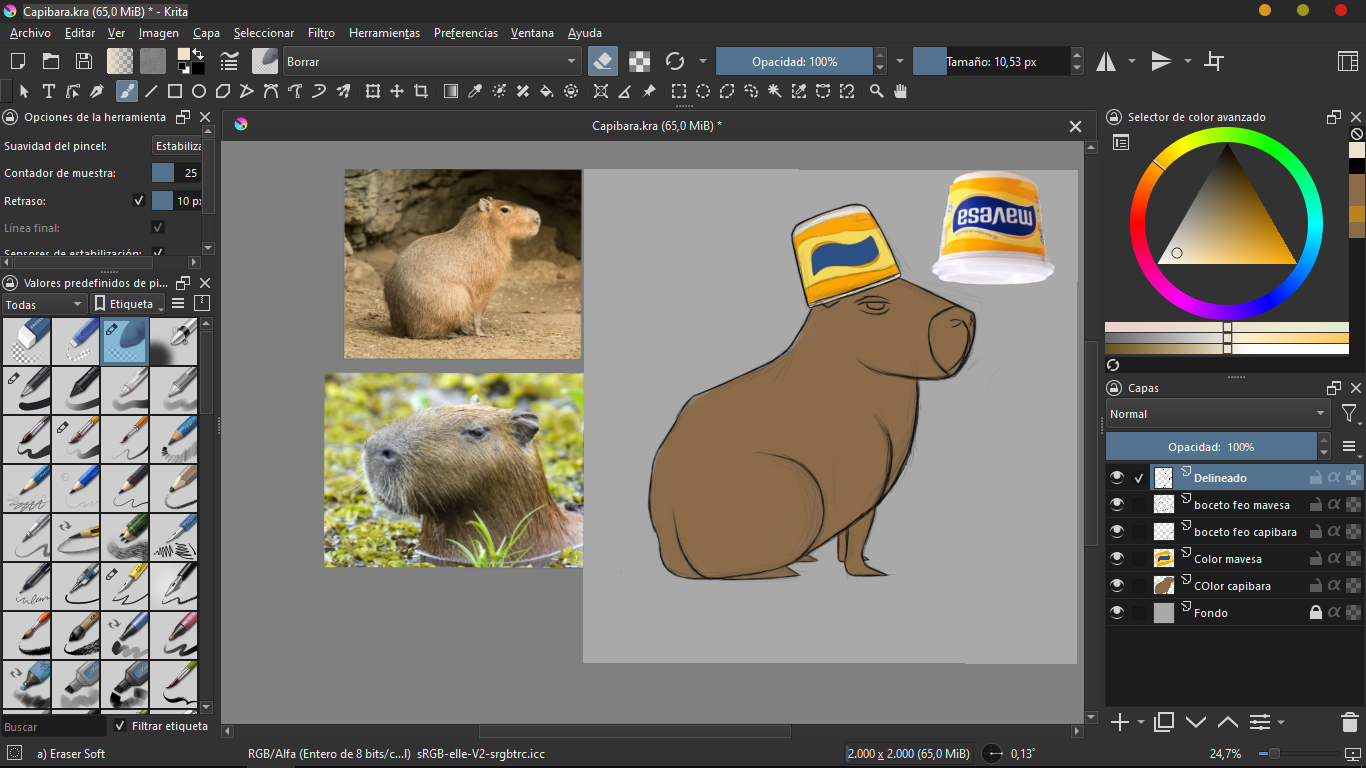Screen dimensions: 1366x768
Task: Hide the boceto feo mavesa layer
Action: coord(1117,505)
